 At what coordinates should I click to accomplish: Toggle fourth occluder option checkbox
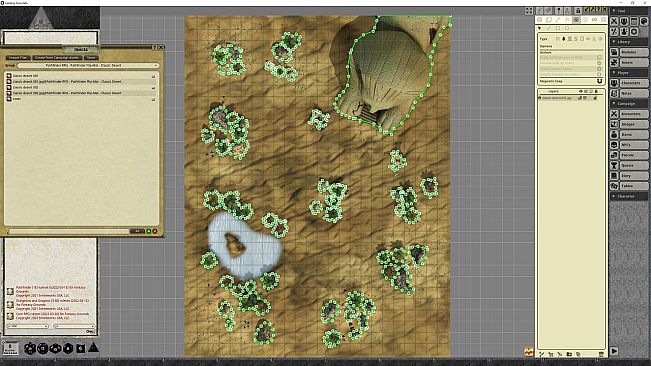[x=599, y=74]
